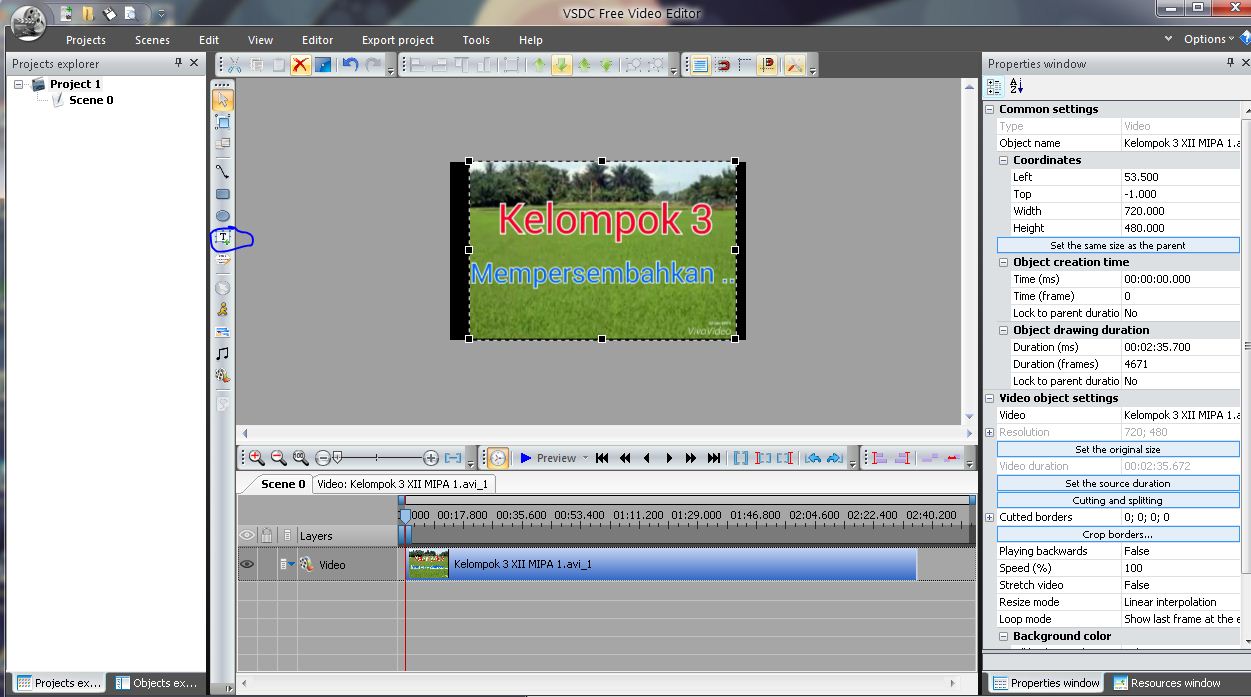Select the Add Animation tool

(x=223, y=309)
